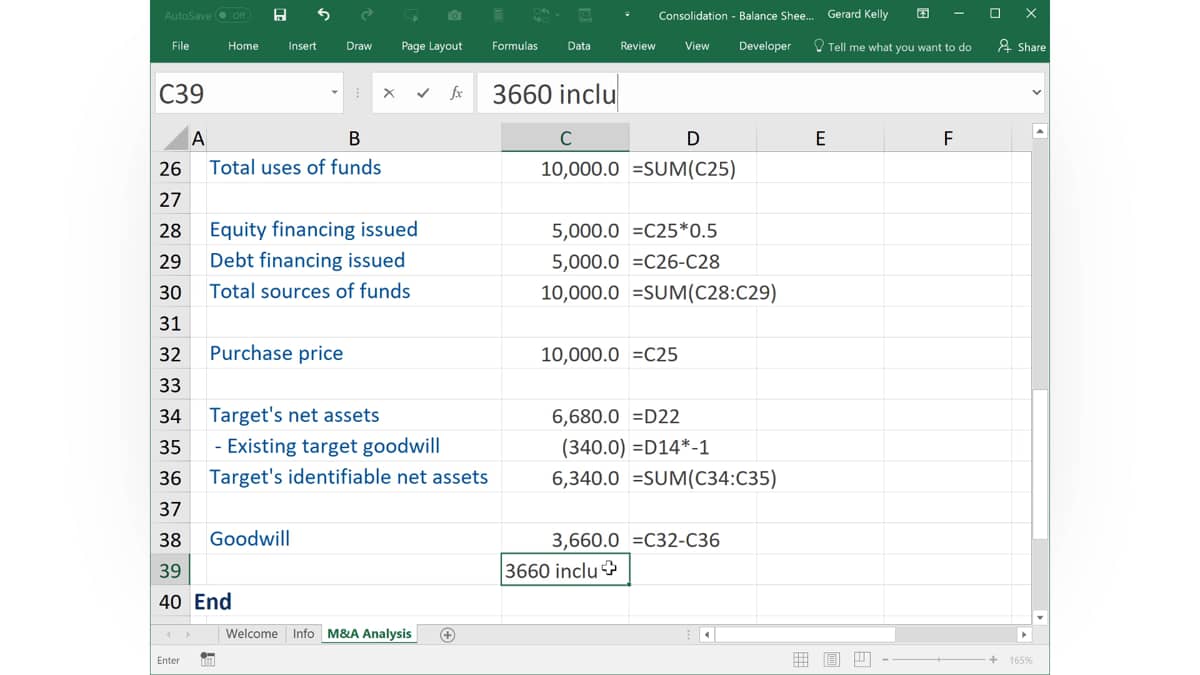Click the horizontal scrollbar right arrow
1200x675 pixels.
(1023, 635)
